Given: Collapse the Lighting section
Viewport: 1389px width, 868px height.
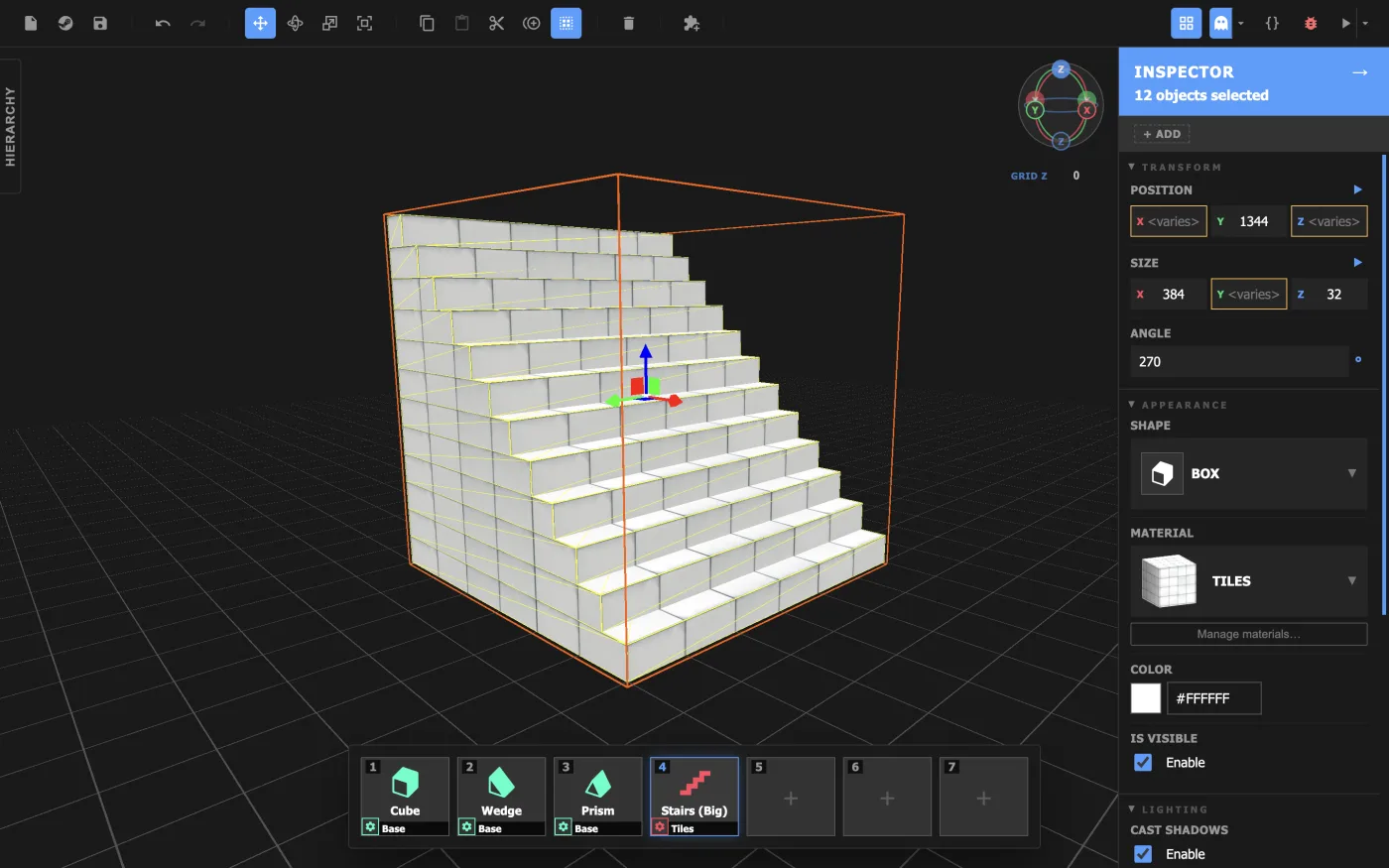Looking at the screenshot, I should tap(1132, 809).
